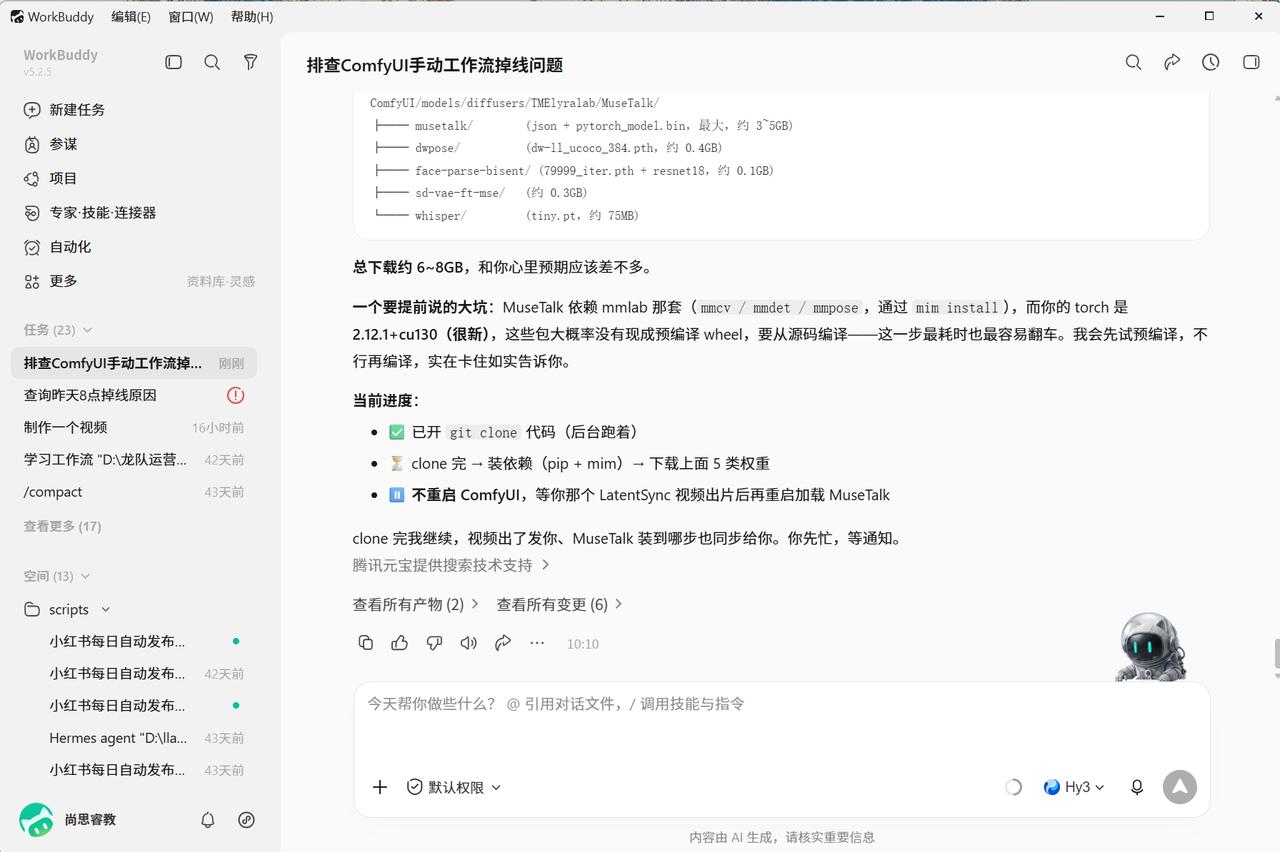Send message with the up arrow button
This screenshot has height=852, width=1280.
pyautogui.click(x=1180, y=787)
